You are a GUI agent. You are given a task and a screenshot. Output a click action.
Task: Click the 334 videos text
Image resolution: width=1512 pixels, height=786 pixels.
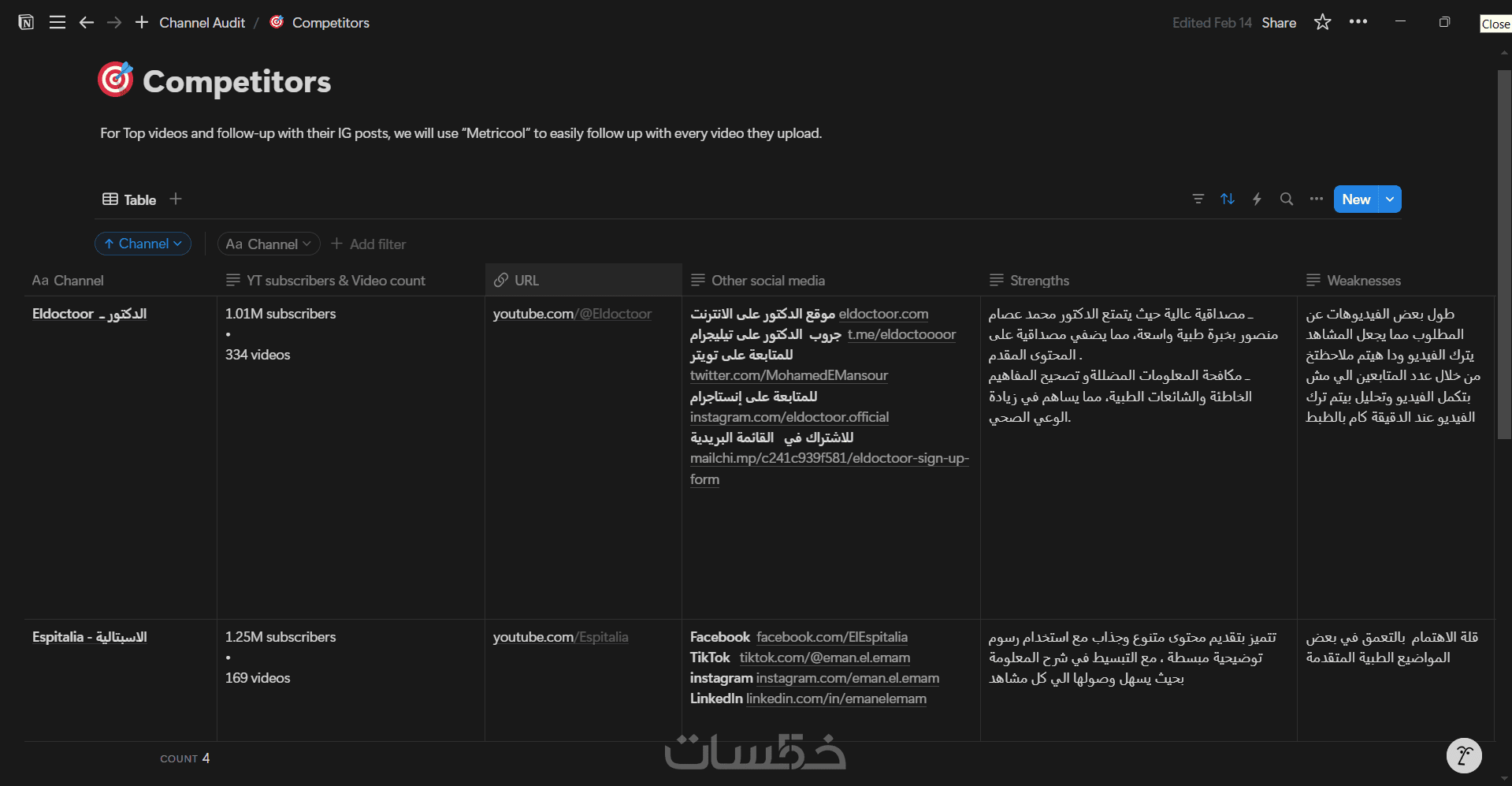point(258,355)
